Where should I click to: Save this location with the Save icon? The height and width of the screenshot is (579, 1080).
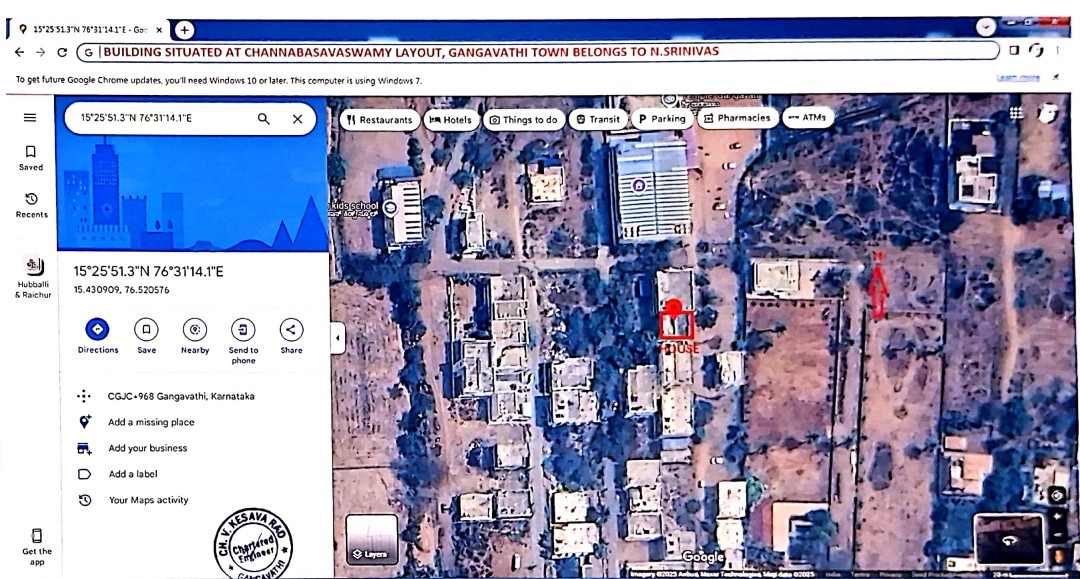click(146, 329)
